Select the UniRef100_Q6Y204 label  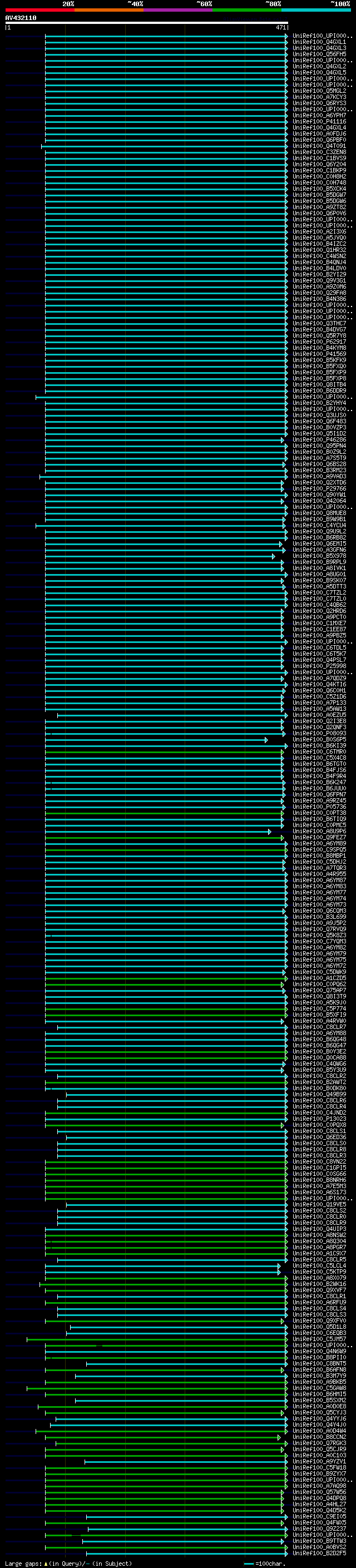pyautogui.click(x=319, y=164)
